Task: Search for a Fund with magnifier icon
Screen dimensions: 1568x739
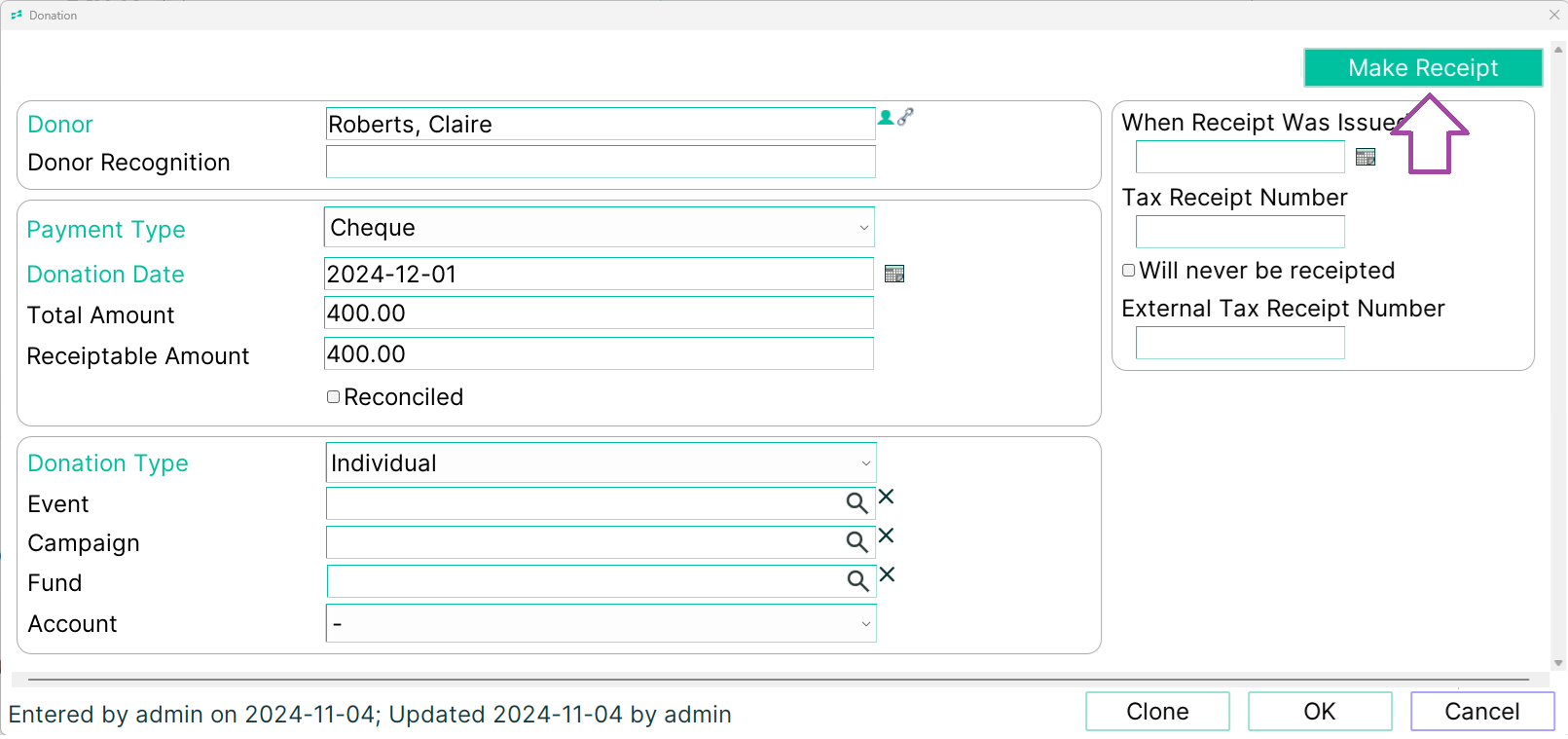Action: (x=857, y=581)
